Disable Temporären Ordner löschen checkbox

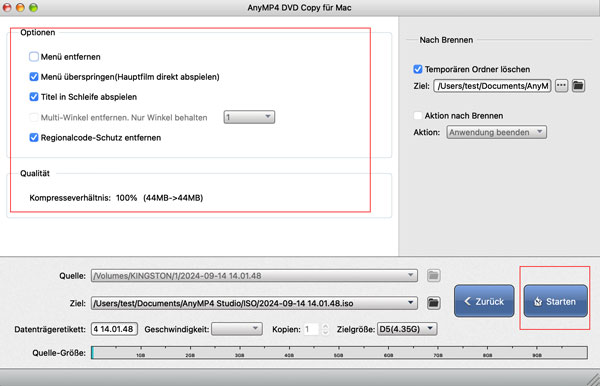417,69
